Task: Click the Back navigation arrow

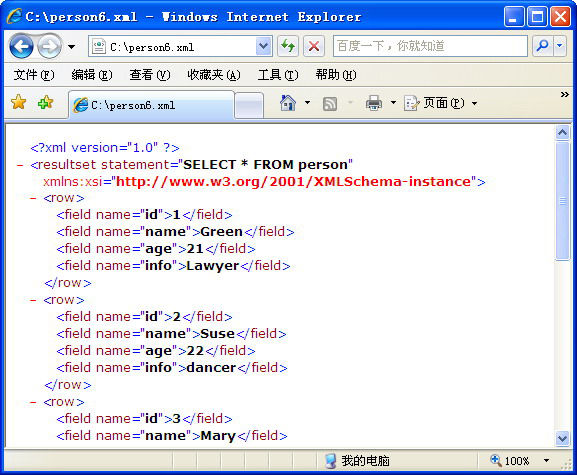Action: click(x=21, y=46)
